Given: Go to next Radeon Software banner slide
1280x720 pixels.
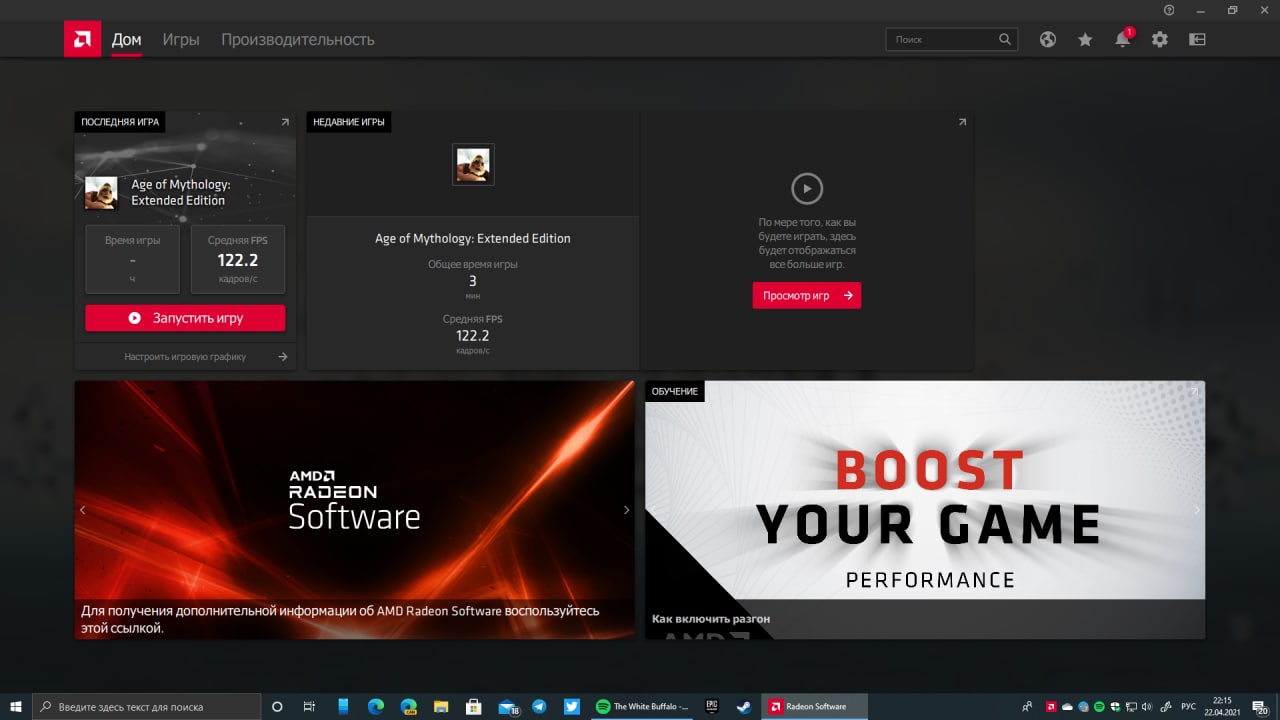Looking at the screenshot, I should coord(626,510).
